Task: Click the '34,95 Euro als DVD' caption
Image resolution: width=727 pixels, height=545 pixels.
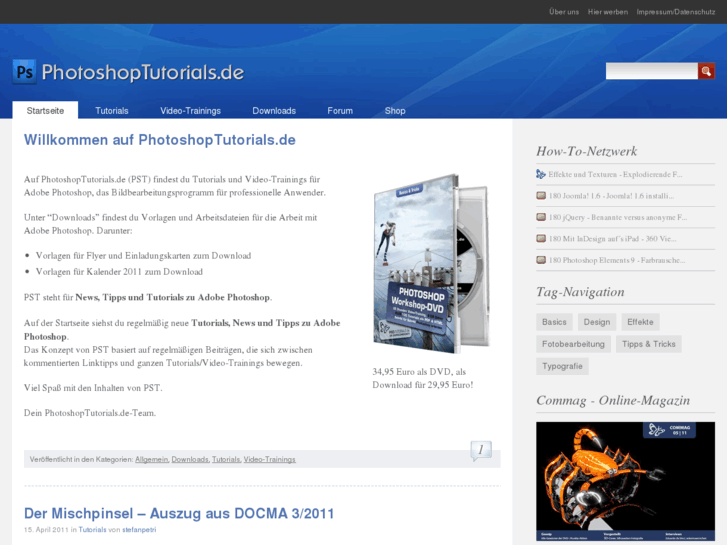Action: point(423,378)
